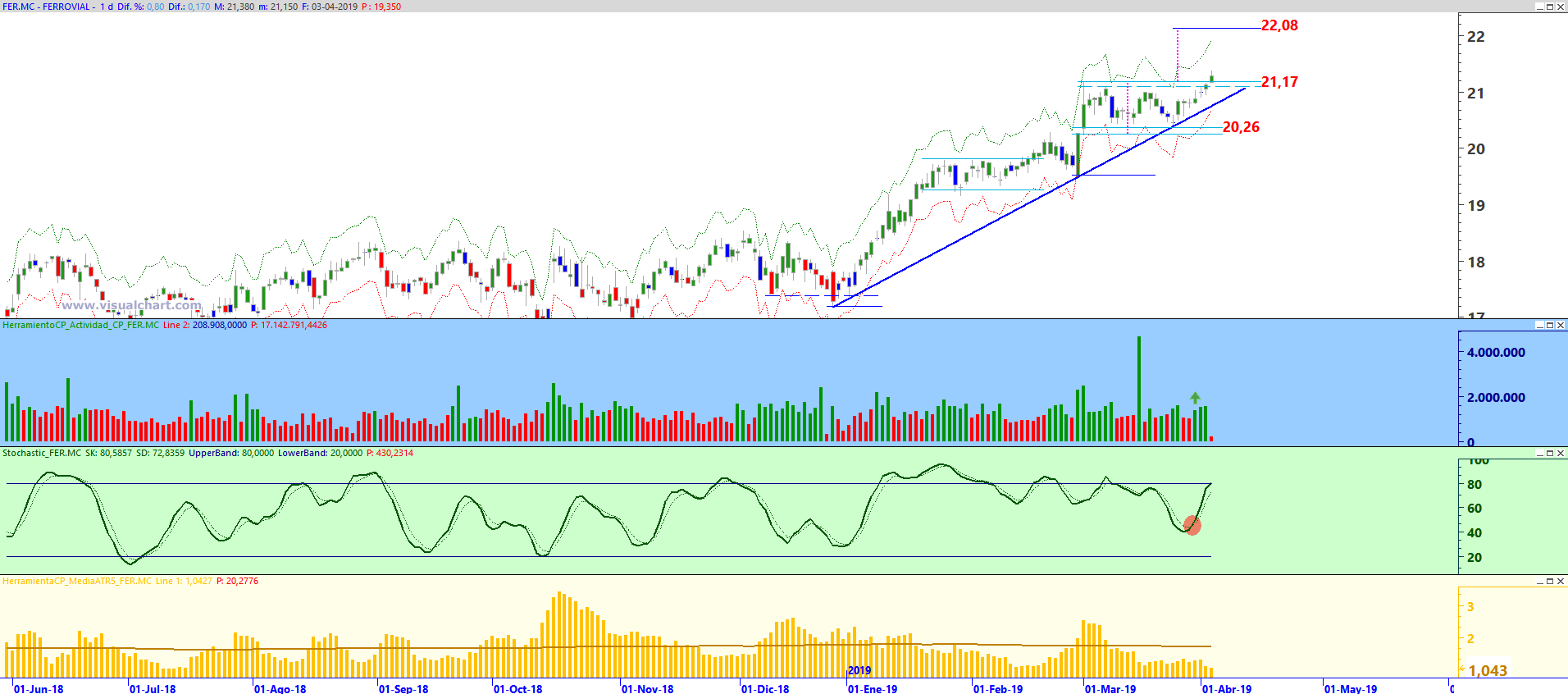Click the 2.000.000 volume axis label
The image size is (1568, 694).
point(1496,398)
